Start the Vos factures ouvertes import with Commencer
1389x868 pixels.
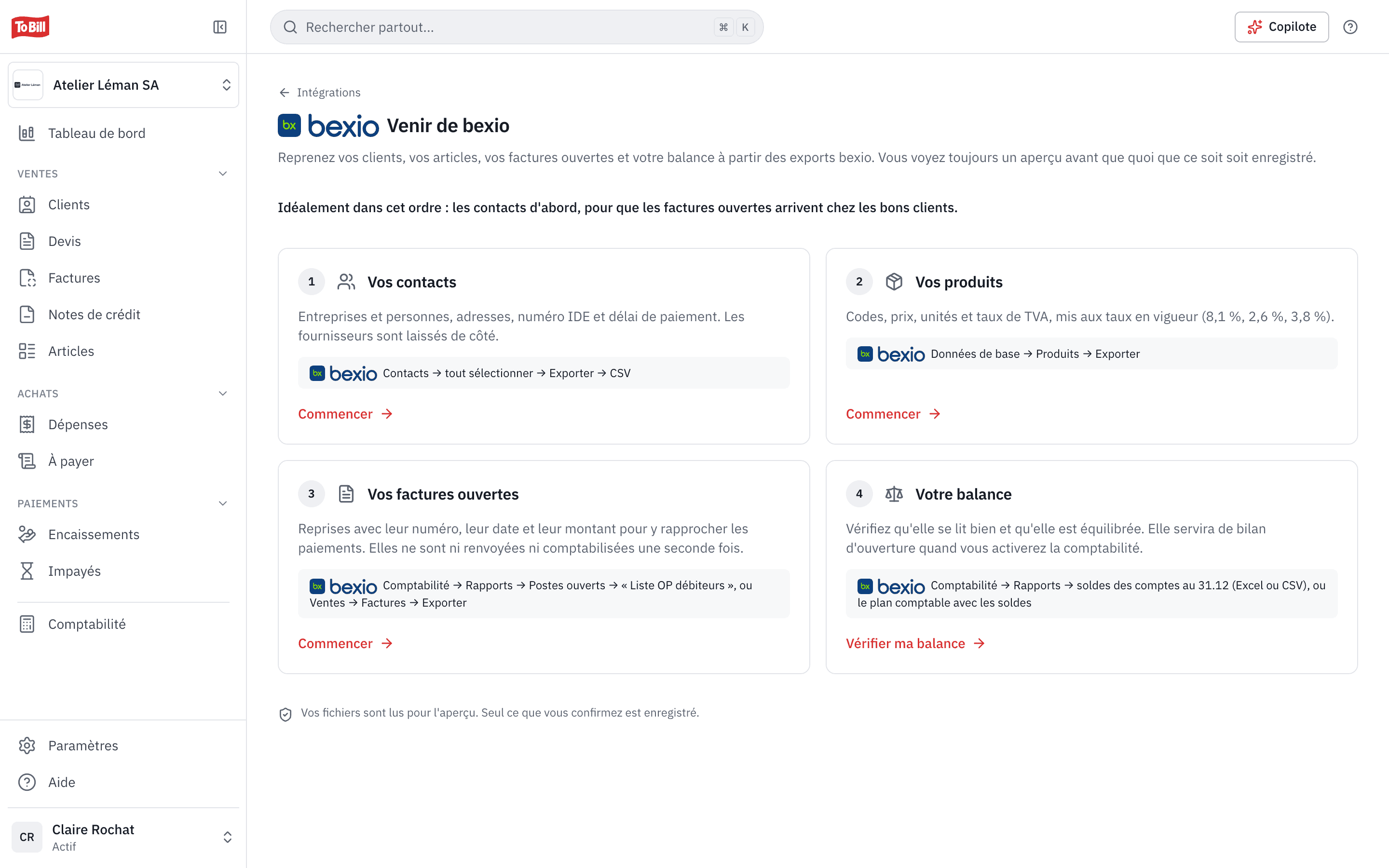point(345,644)
